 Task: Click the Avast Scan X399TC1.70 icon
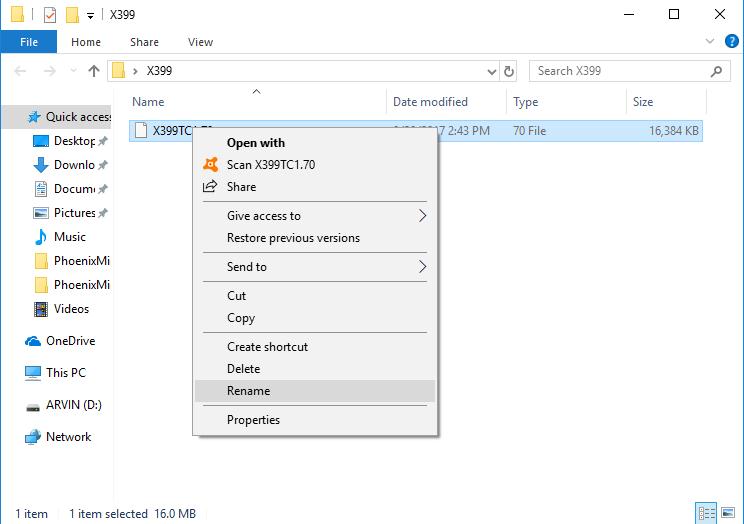[x=210, y=165]
